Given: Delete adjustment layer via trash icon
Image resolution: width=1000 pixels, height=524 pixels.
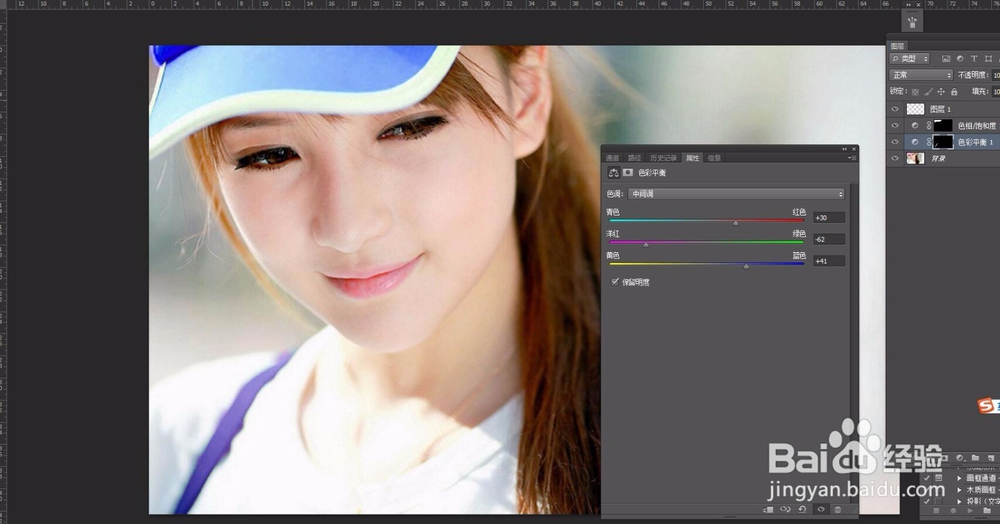Looking at the screenshot, I should [838, 509].
